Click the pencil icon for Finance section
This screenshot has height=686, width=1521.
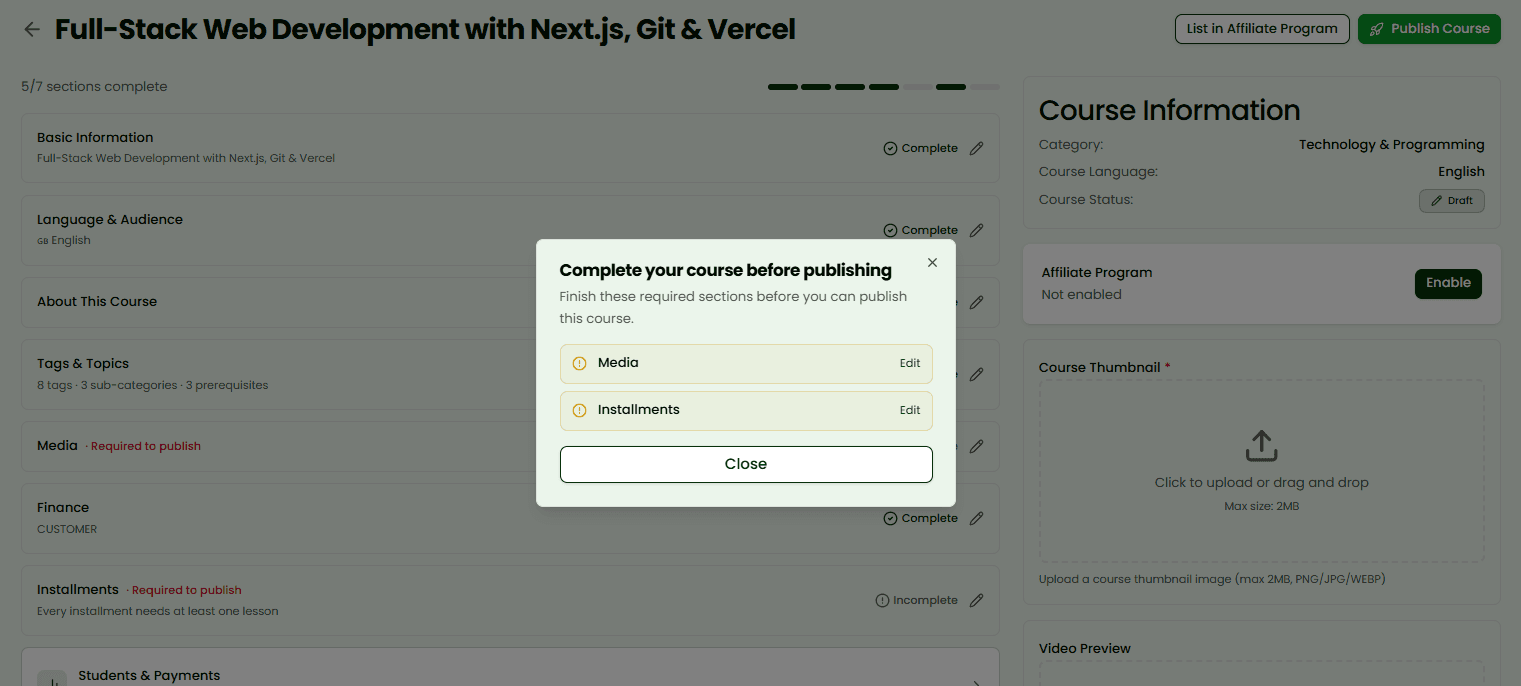[x=977, y=518]
